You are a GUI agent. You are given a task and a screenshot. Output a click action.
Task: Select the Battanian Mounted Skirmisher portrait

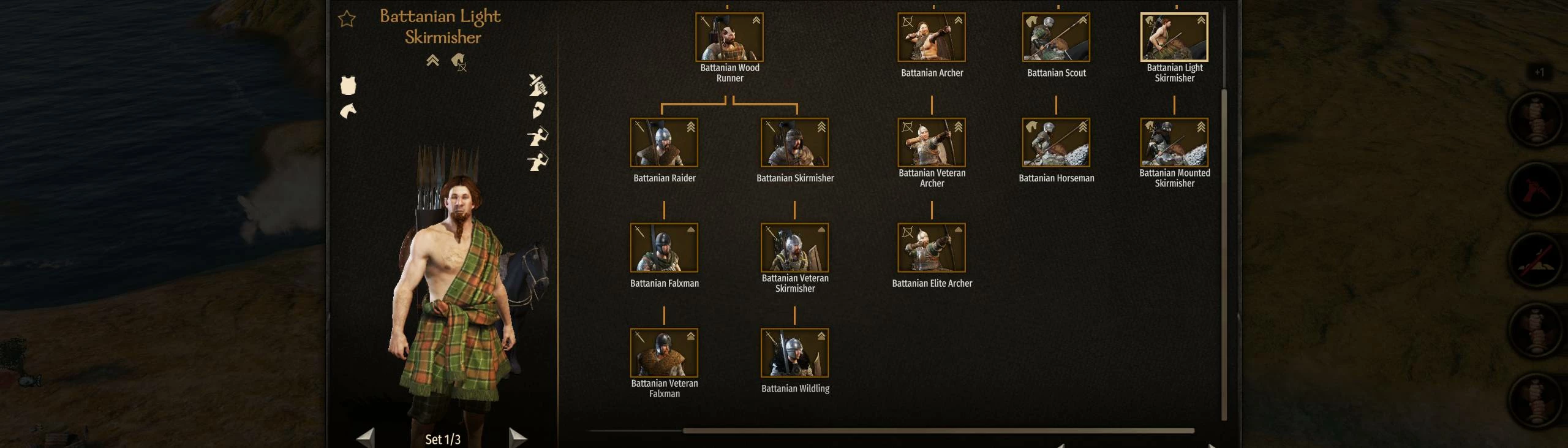[x=1174, y=142]
